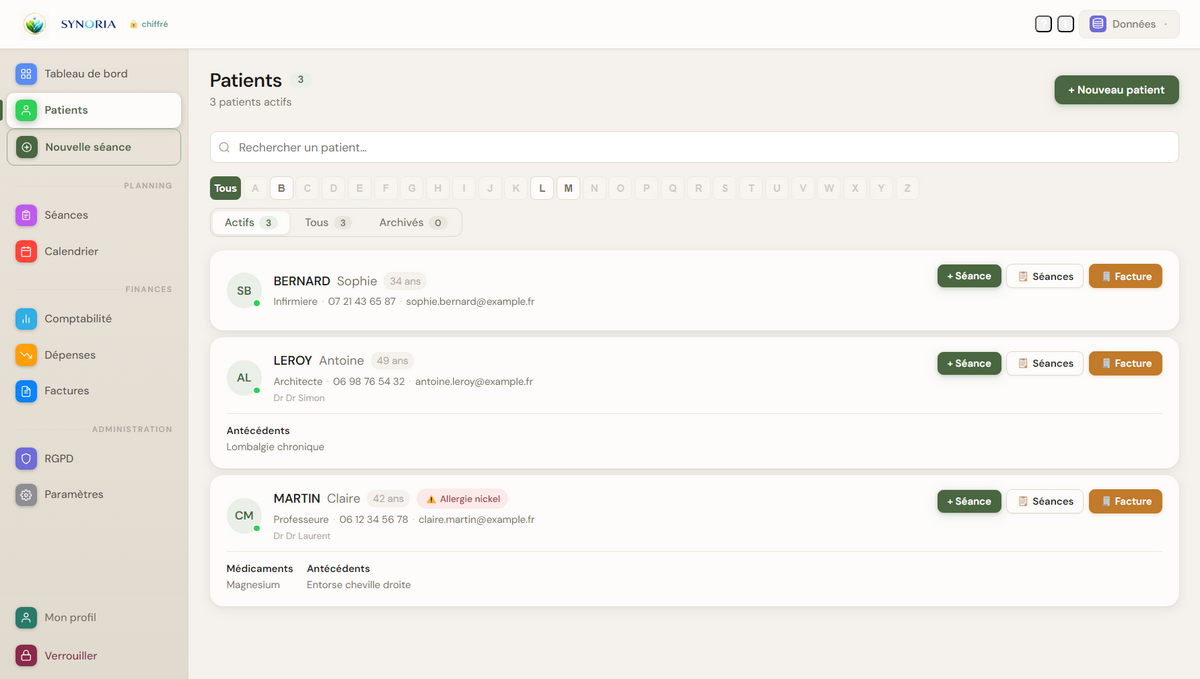Create Facture for Sophie Bernard
The width and height of the screenshot is (1200, 679).
point(1125,276)
